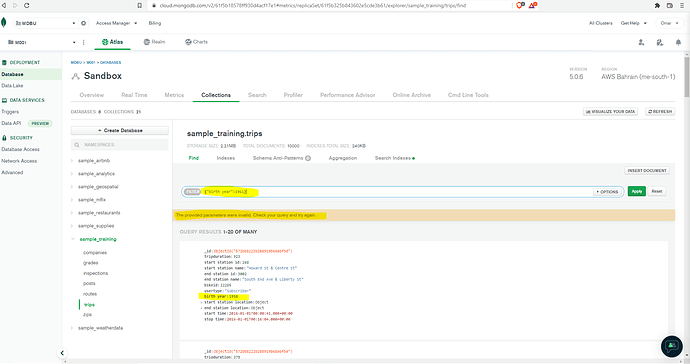The image size is (690, 364).
Task: Open Triggers in sidebar
Action: 10,112
